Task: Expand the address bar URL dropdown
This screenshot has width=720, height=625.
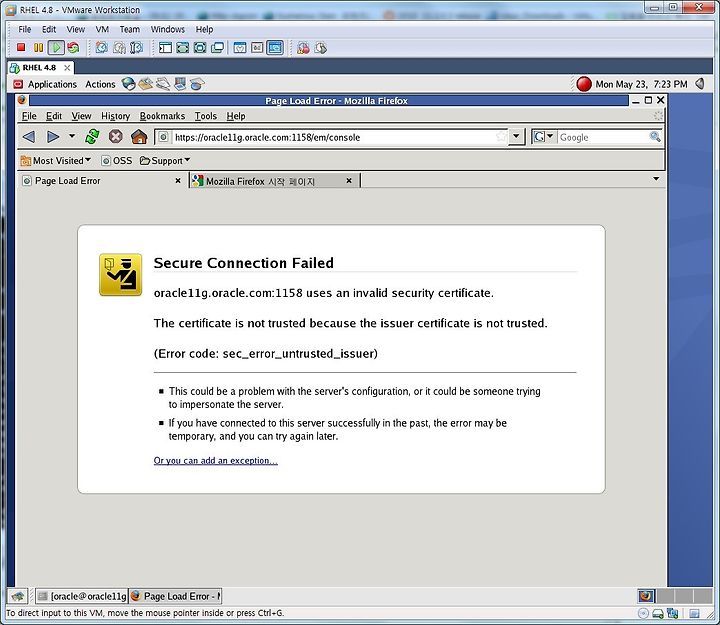Action: (516, 136)
